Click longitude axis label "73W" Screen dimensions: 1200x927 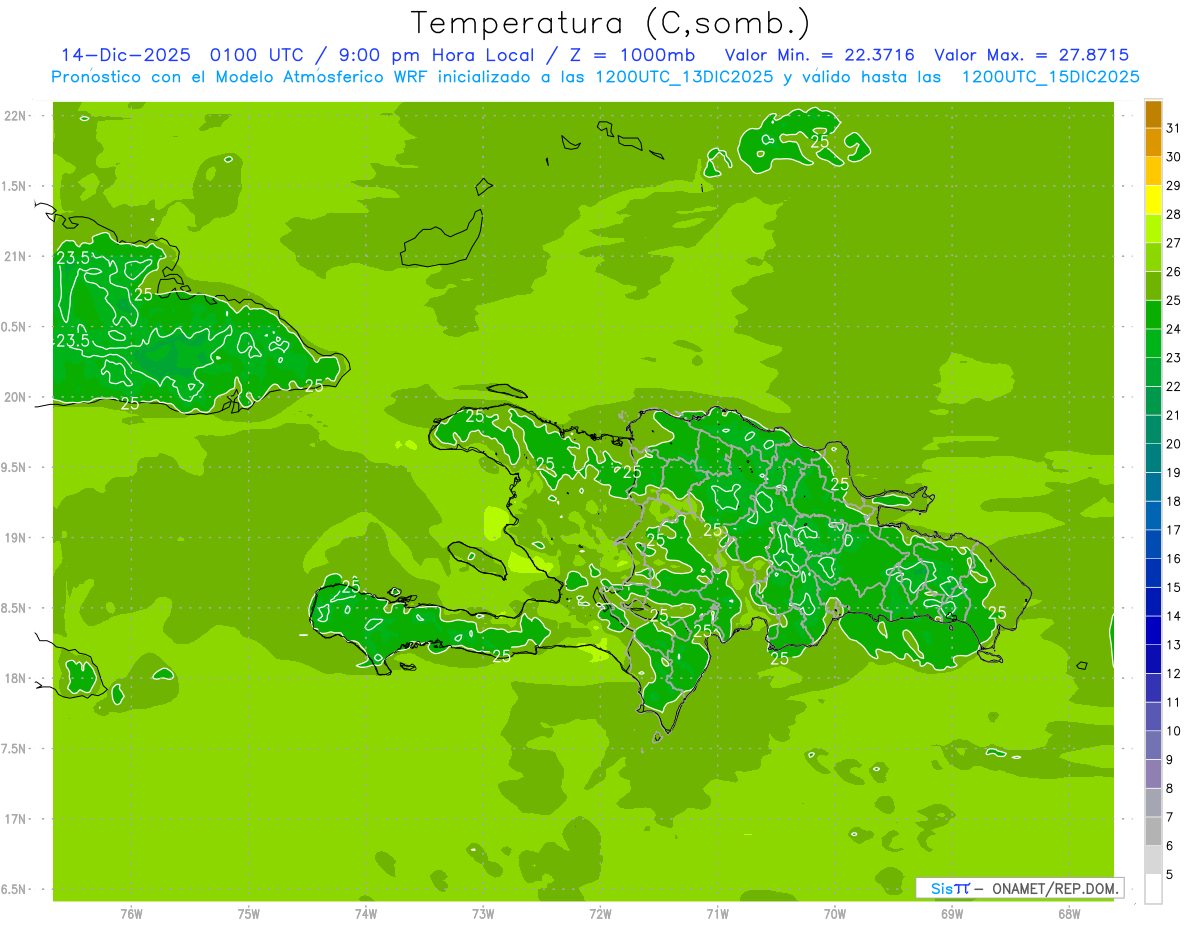click(483, 913)
